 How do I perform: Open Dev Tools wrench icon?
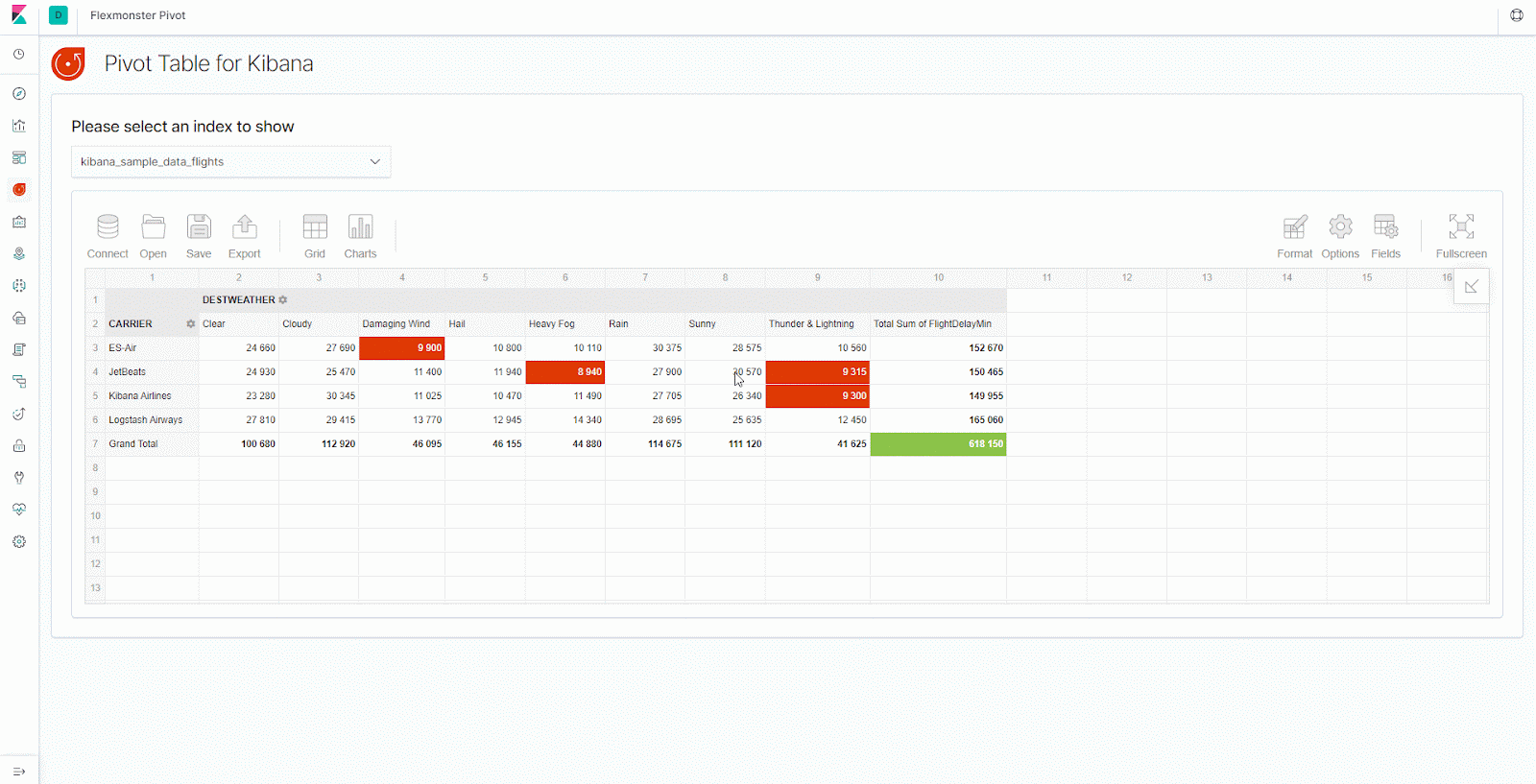19,478
